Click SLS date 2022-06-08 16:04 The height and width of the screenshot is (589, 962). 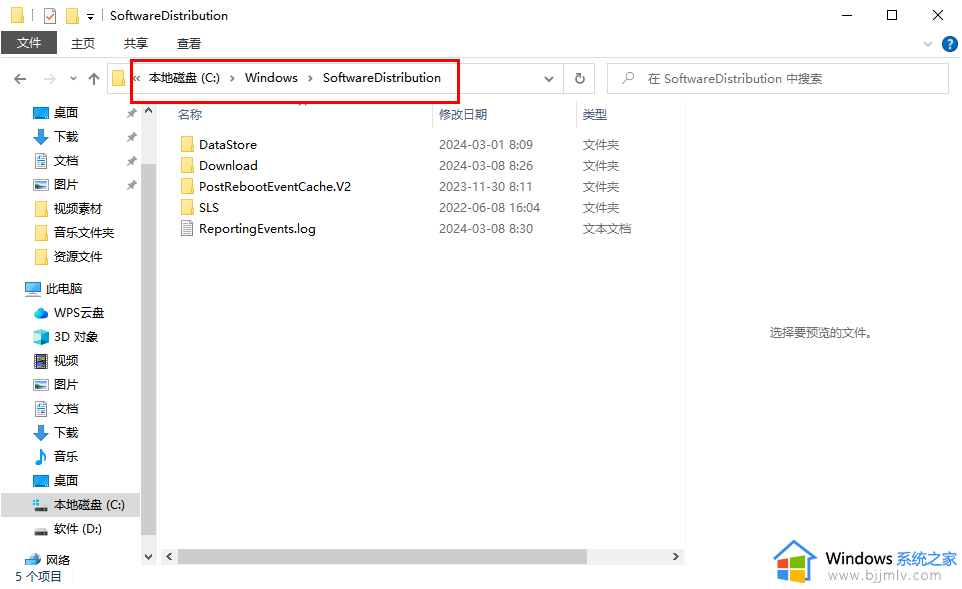click(x=490, y=207)
